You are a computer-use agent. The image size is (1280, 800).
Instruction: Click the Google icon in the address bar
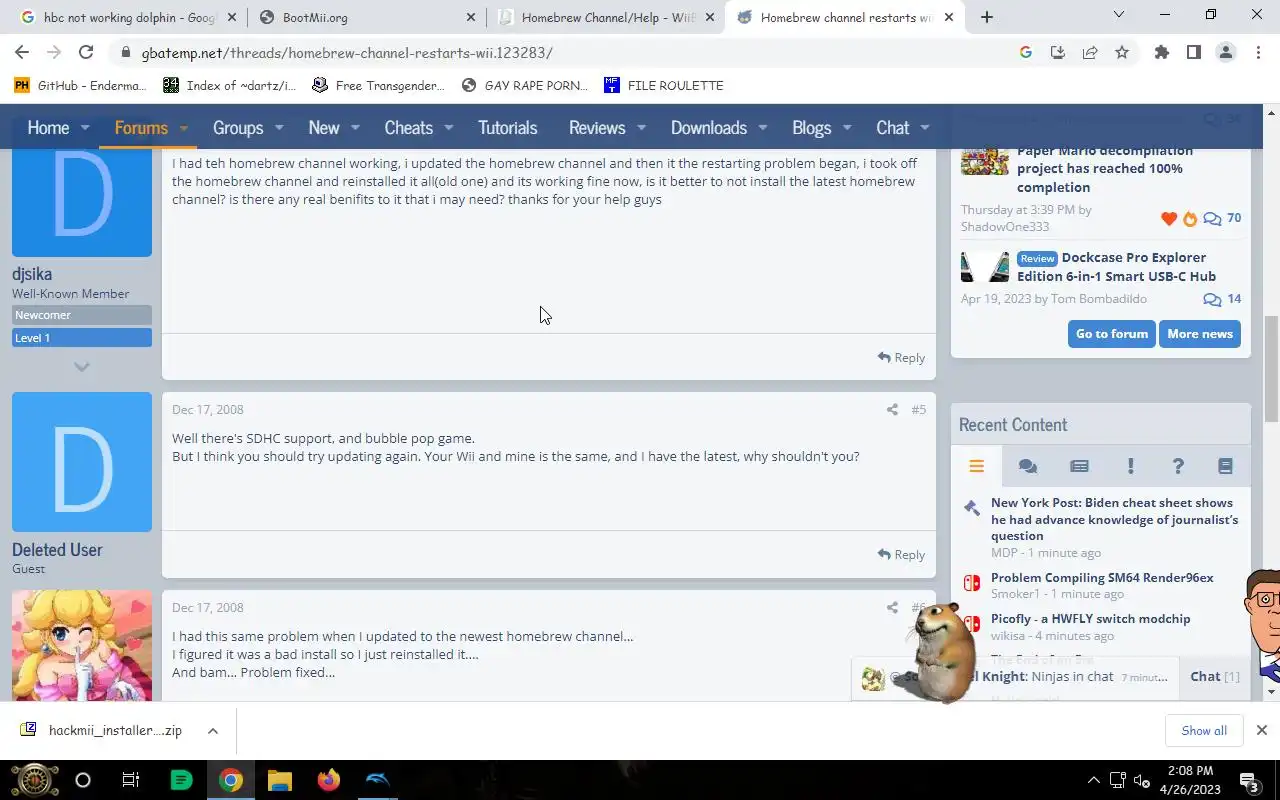[x=1026, y=52]
